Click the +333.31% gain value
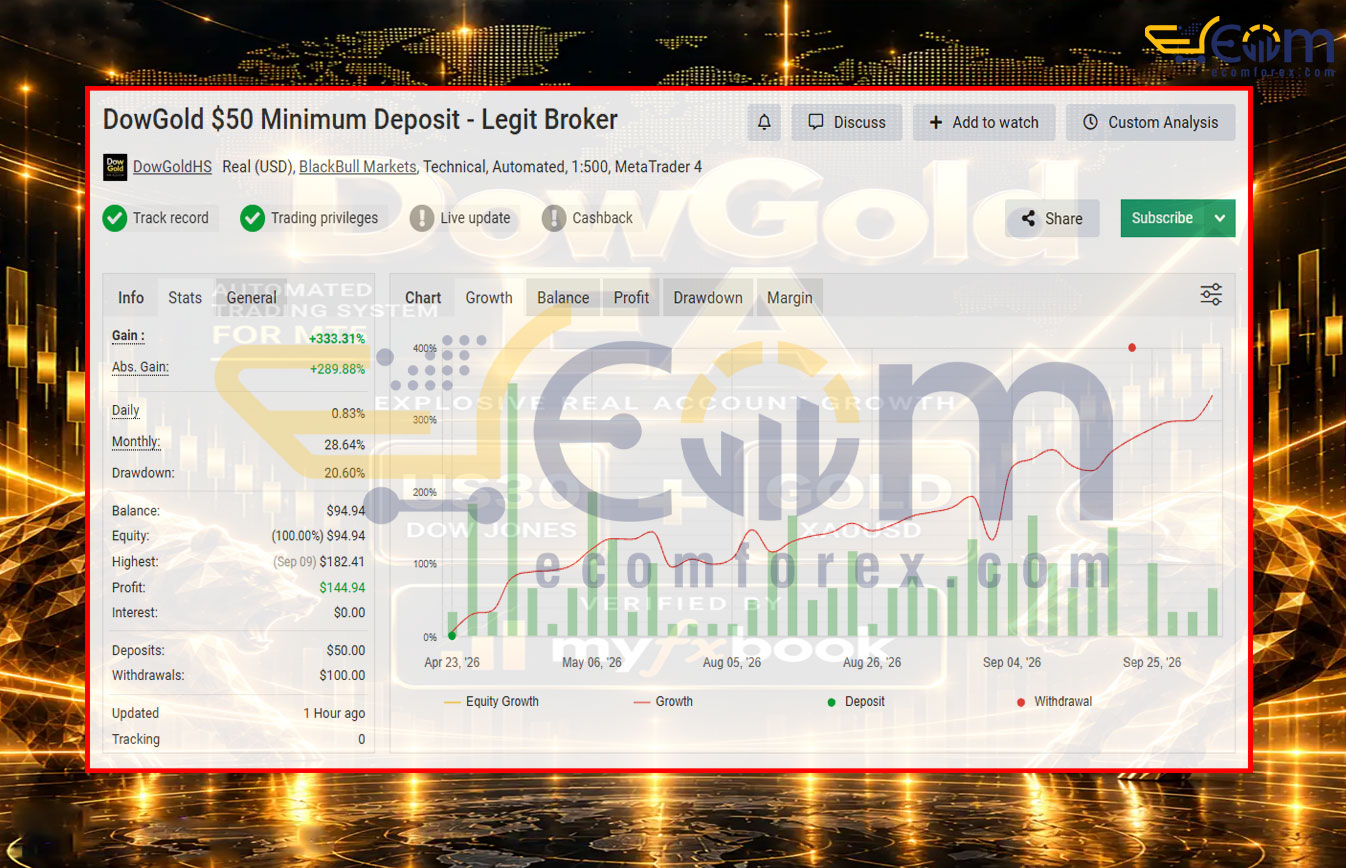Viewport: 1346px width, 868px height. [337, 338]
